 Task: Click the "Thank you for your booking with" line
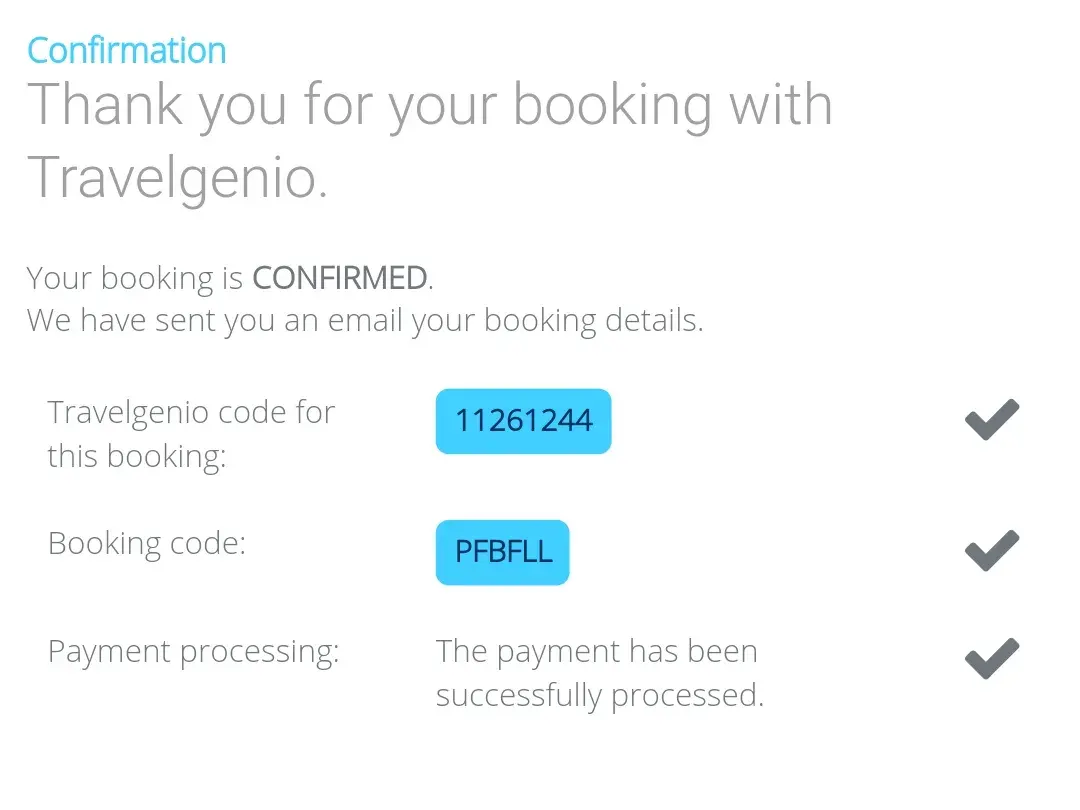click(x=430, y=105)
